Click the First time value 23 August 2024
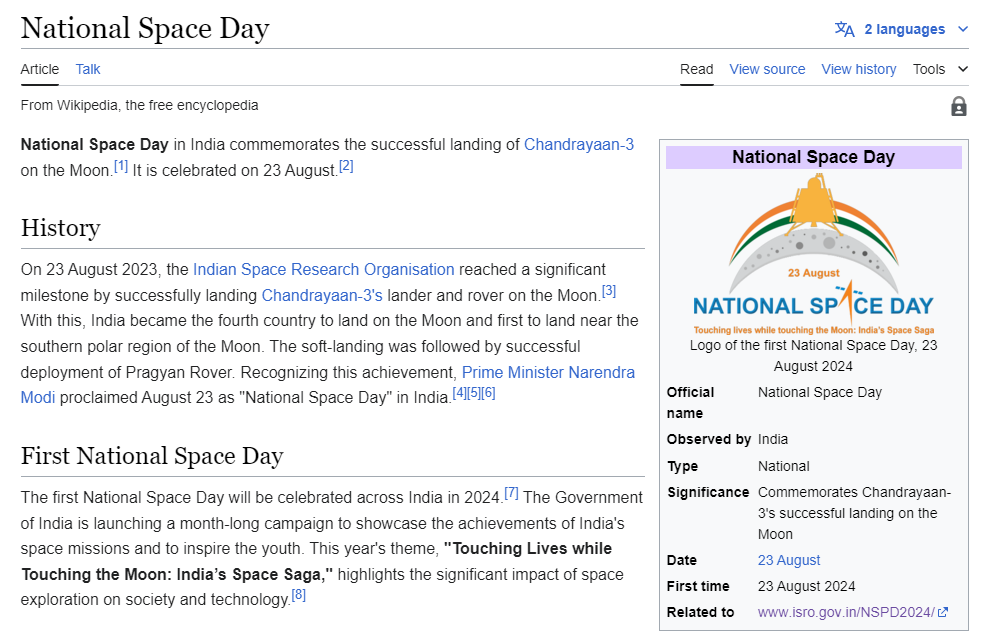 coord(807,587)
